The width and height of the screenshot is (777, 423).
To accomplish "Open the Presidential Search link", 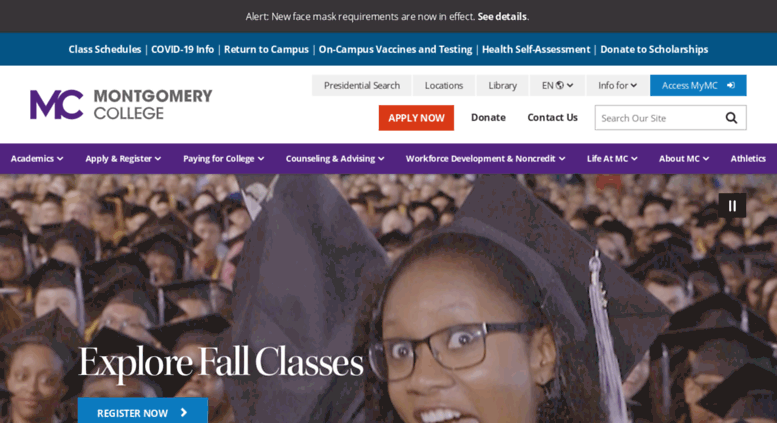I will (362, 85).
